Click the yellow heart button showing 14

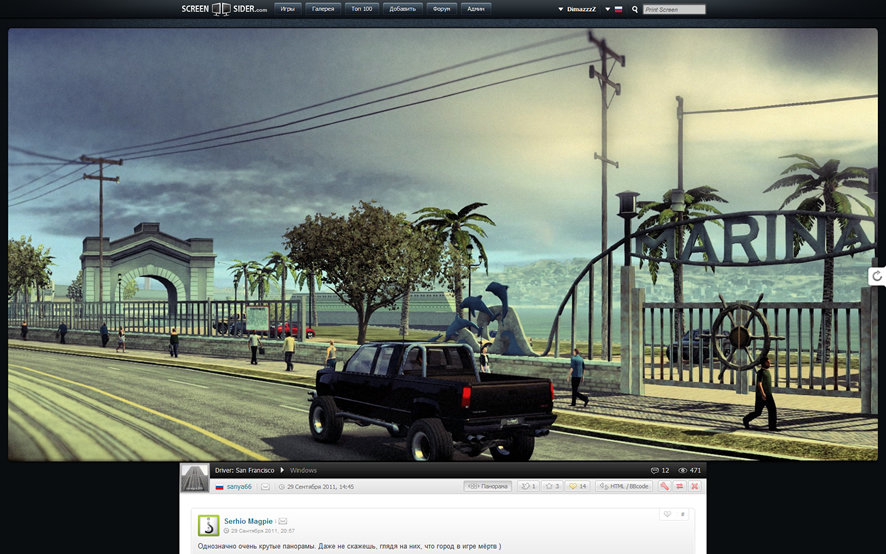pos(577,486)
